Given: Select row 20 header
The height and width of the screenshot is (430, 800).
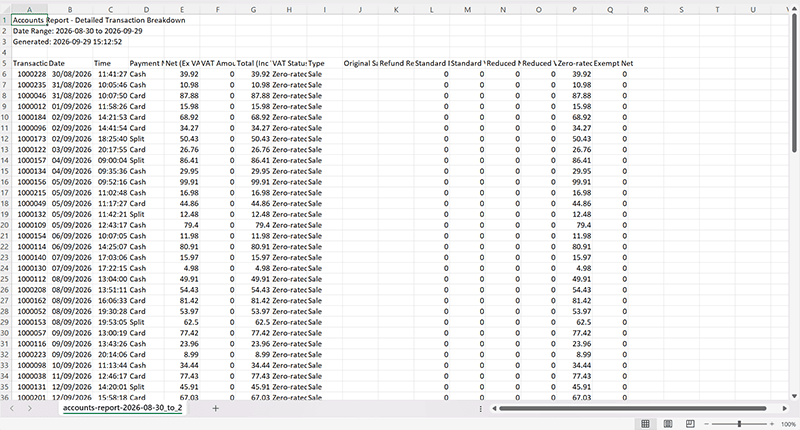Looking at the screenshot, I should pyautogui.click(x=5, y=225).
